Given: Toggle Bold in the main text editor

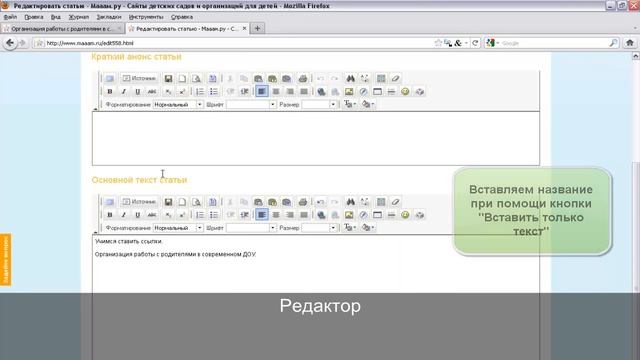Looking at the screenshot, I should [109, 215].
